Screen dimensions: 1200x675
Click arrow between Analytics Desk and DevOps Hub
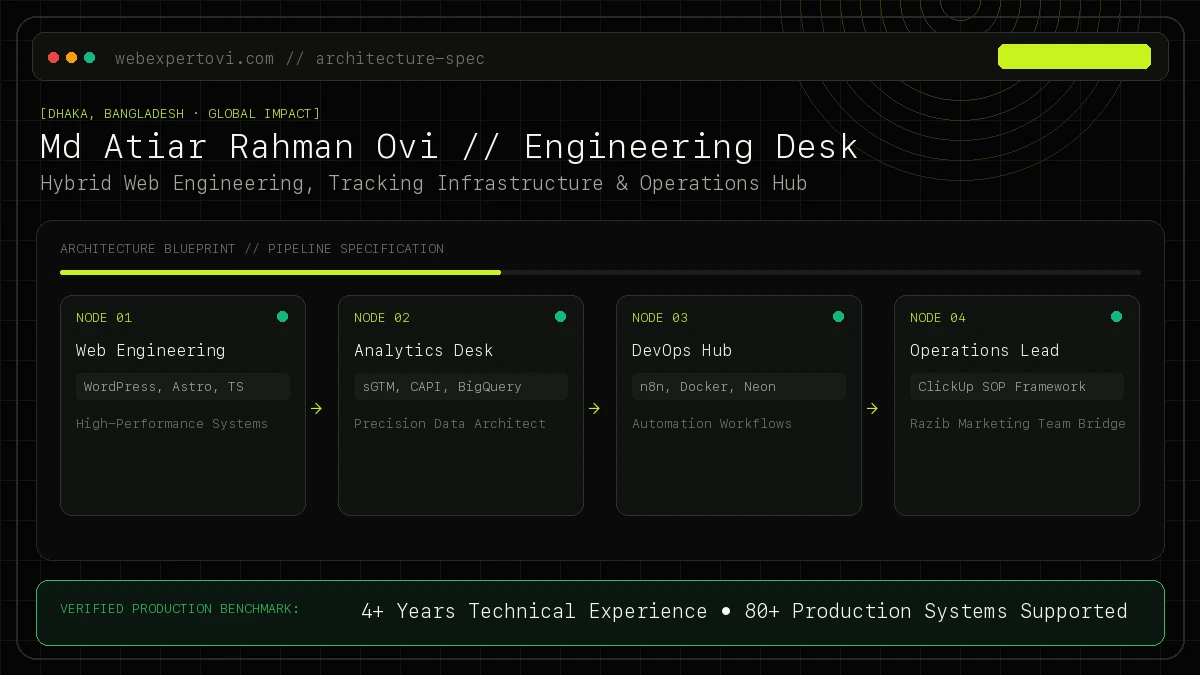tap(594, 408)
